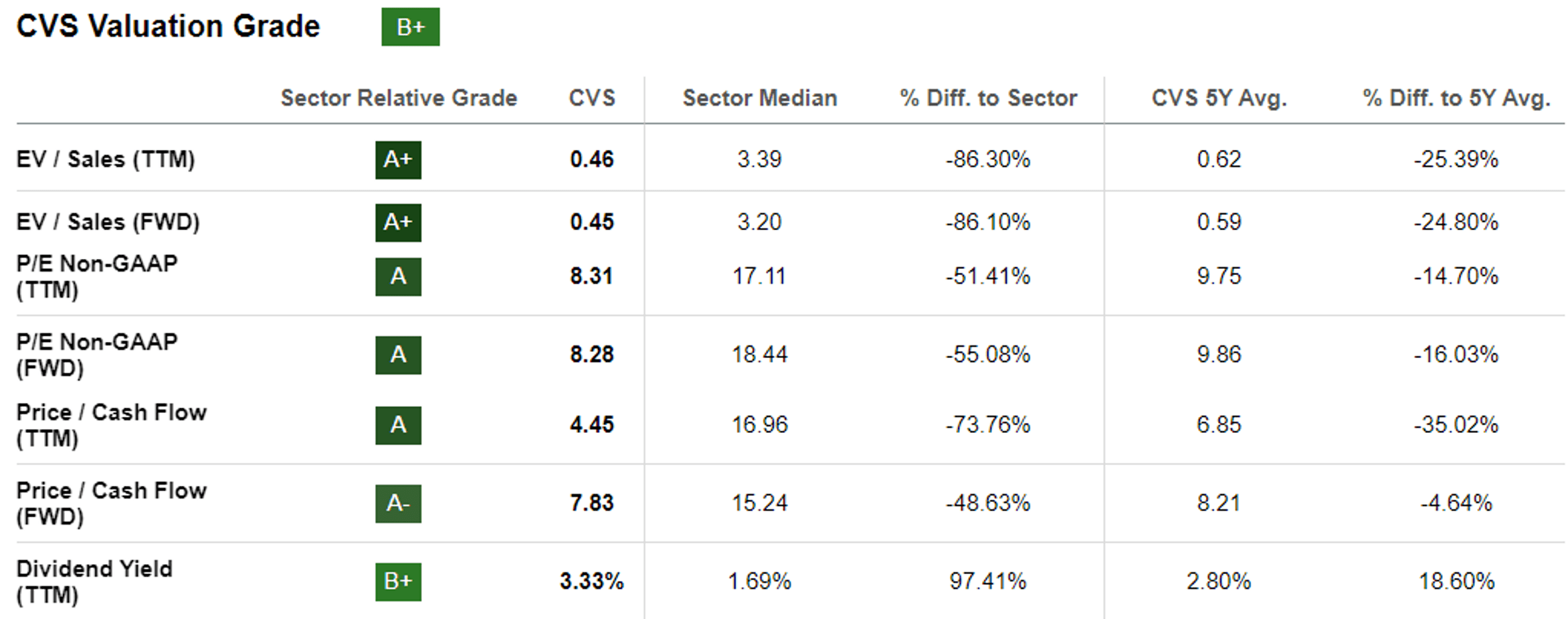Select the Sector Median column header
Viewport: 1568px width, 619px height.
tap(759, 98)
